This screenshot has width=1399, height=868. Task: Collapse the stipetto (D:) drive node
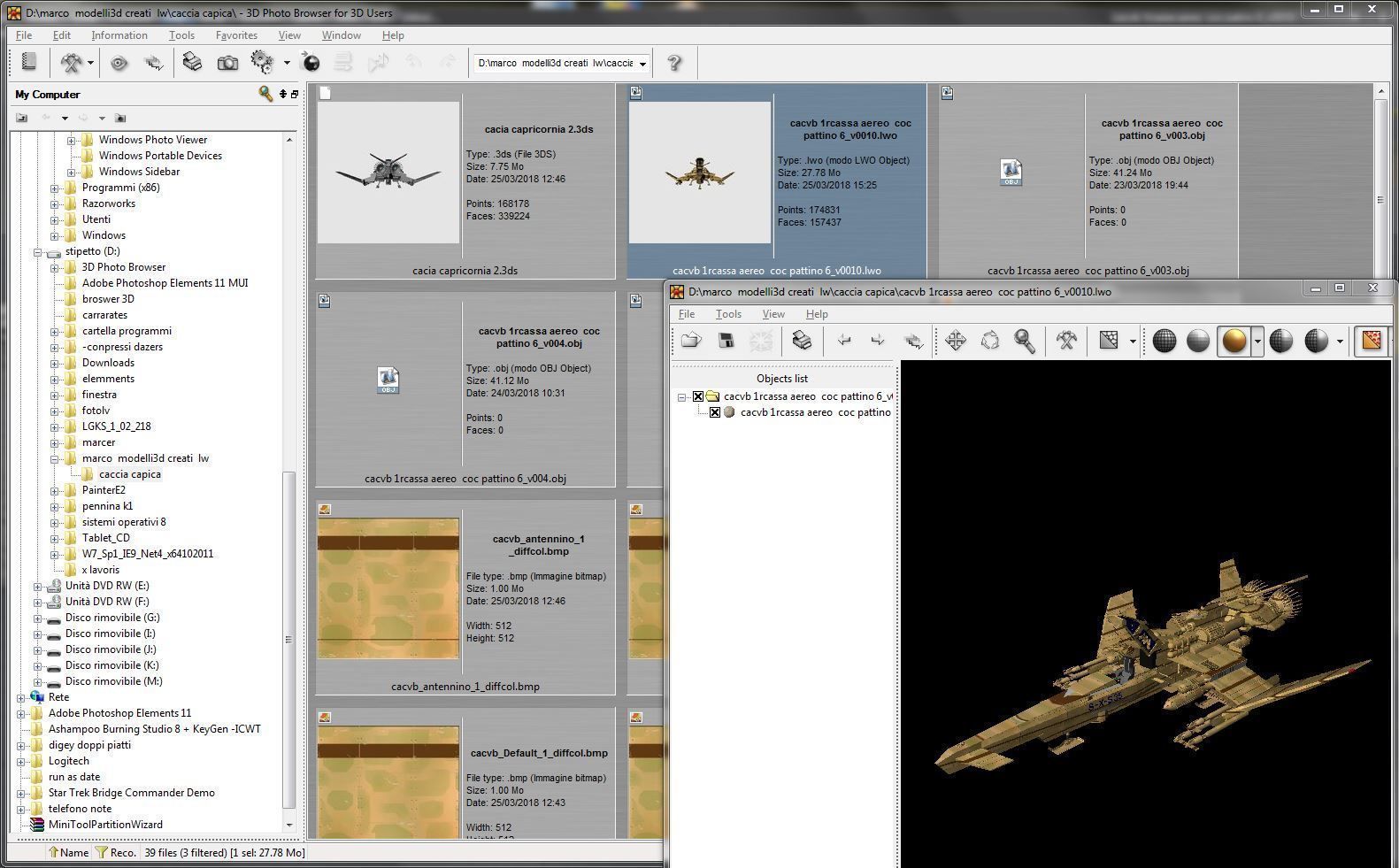(x=38, y=252)
